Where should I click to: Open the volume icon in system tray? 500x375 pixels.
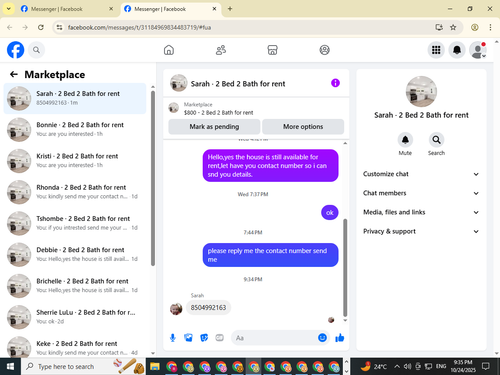pyautogui.click(x=407, y=366)
